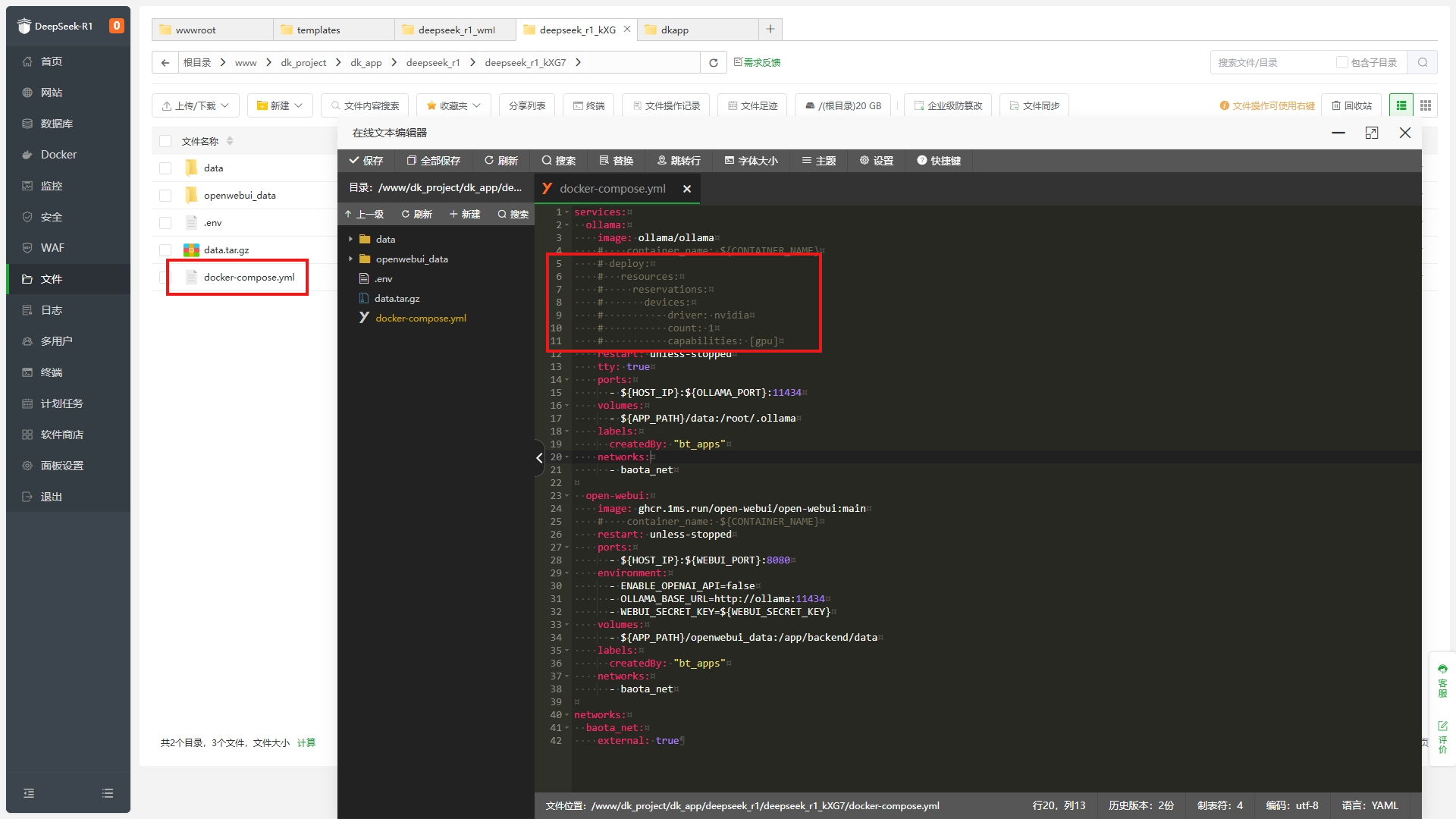Switch to grid view icon
1456x819 pixels.
[1426, 105]
